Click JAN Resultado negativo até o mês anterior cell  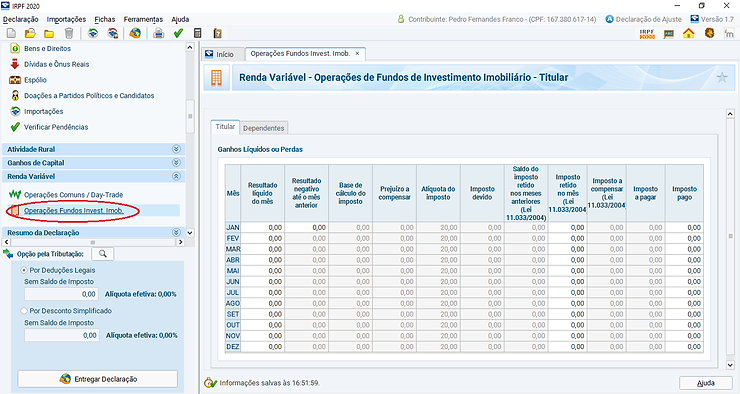click(306, 227)
